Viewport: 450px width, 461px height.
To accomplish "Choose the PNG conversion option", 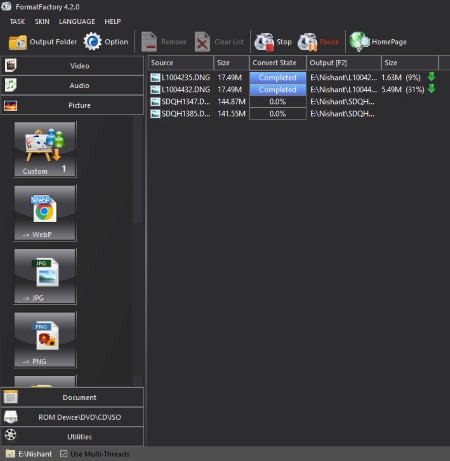I will coord(45,339).
